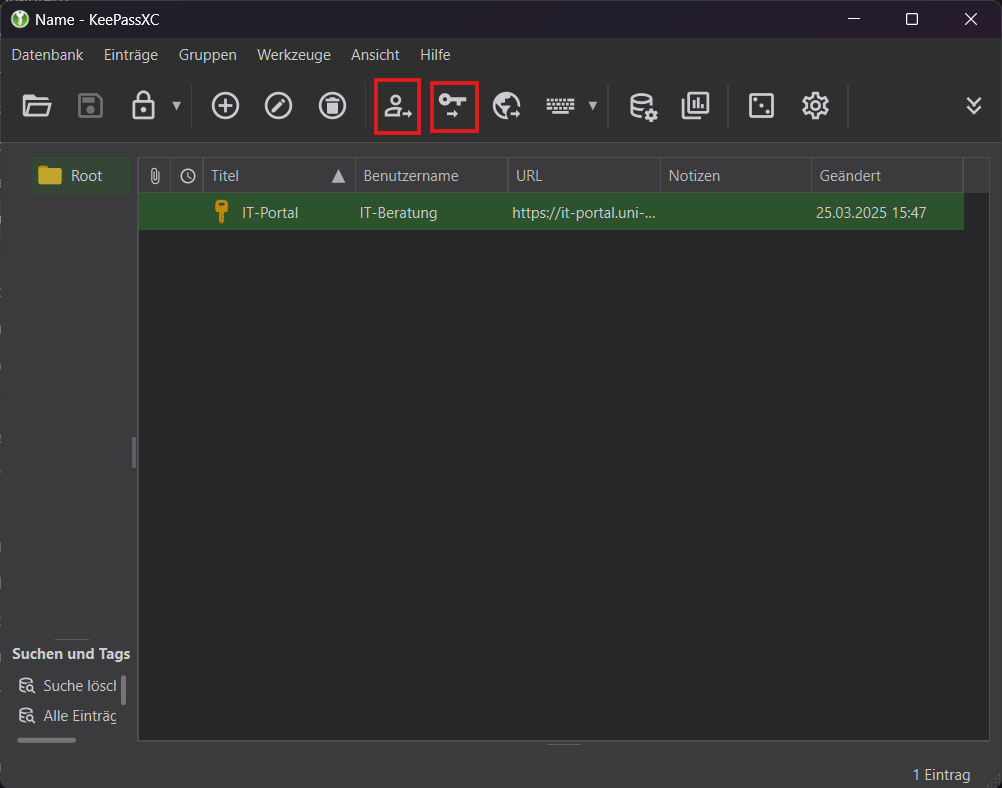The width and height of the screenshot is (1002, 788).
Task: Open the database settings icon
Action: pos(643,106)
